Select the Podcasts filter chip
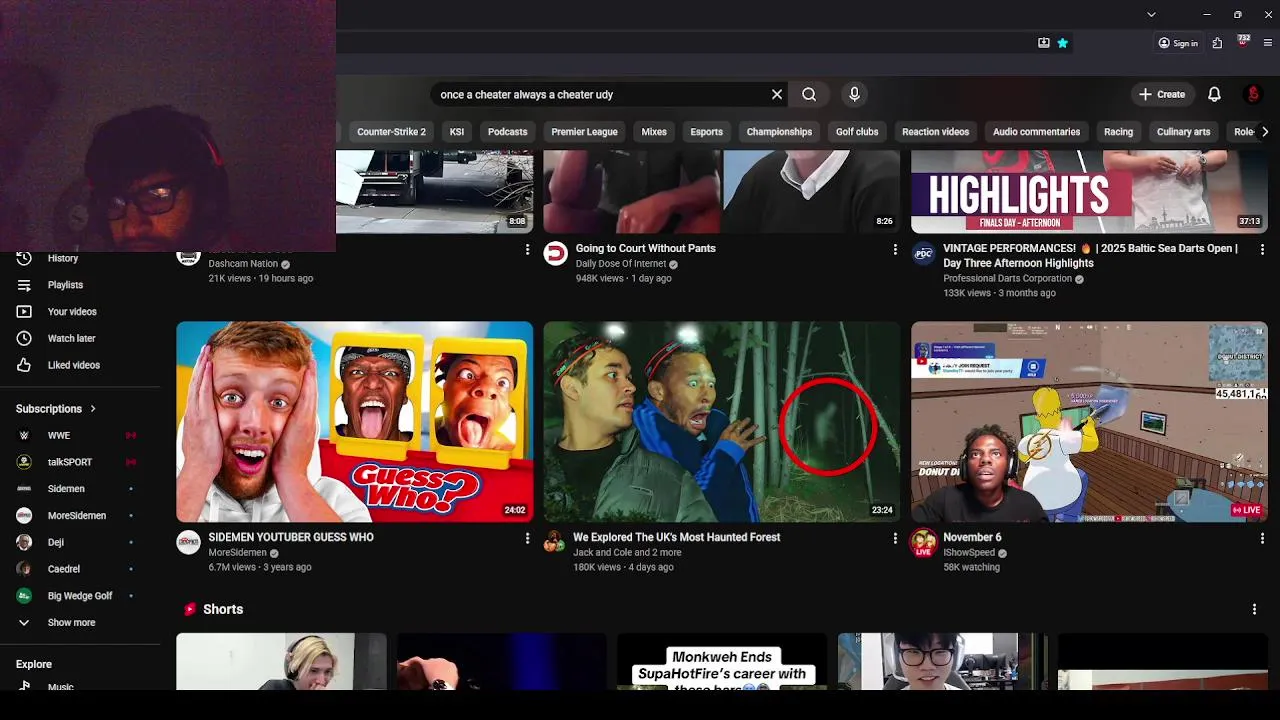Image resolution: width=1280 pixels, height=720 pixels. pos(507,132)
